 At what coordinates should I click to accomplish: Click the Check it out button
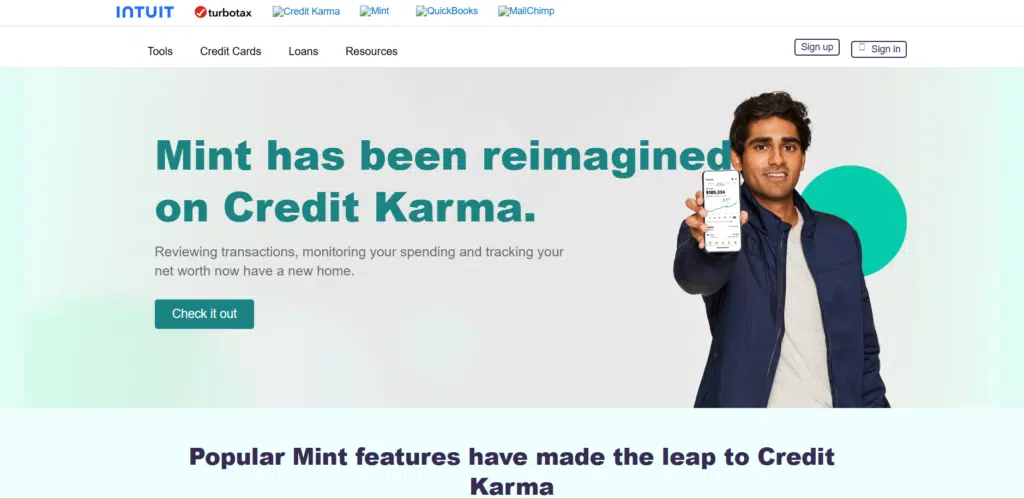click(x=204, y=314)
